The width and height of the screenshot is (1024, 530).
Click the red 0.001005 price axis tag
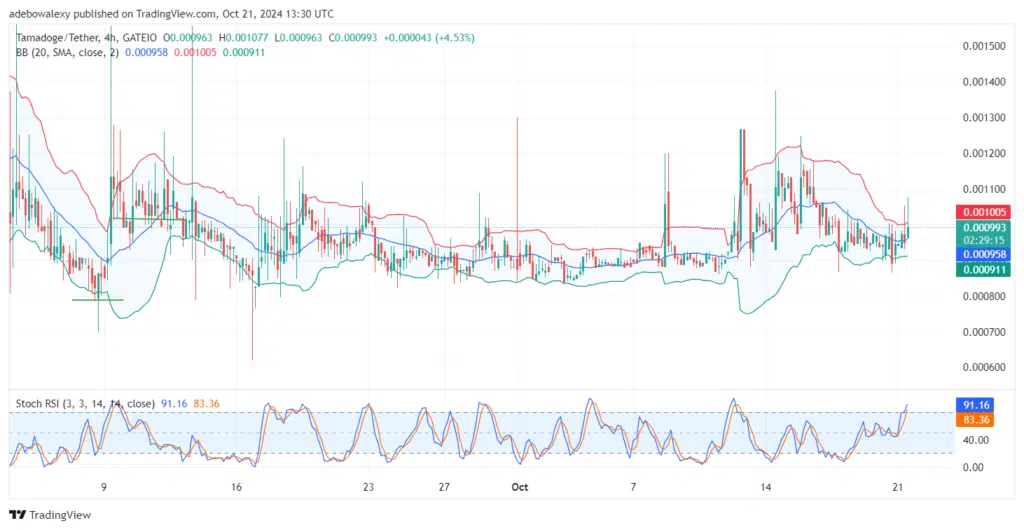click(983, 211)
